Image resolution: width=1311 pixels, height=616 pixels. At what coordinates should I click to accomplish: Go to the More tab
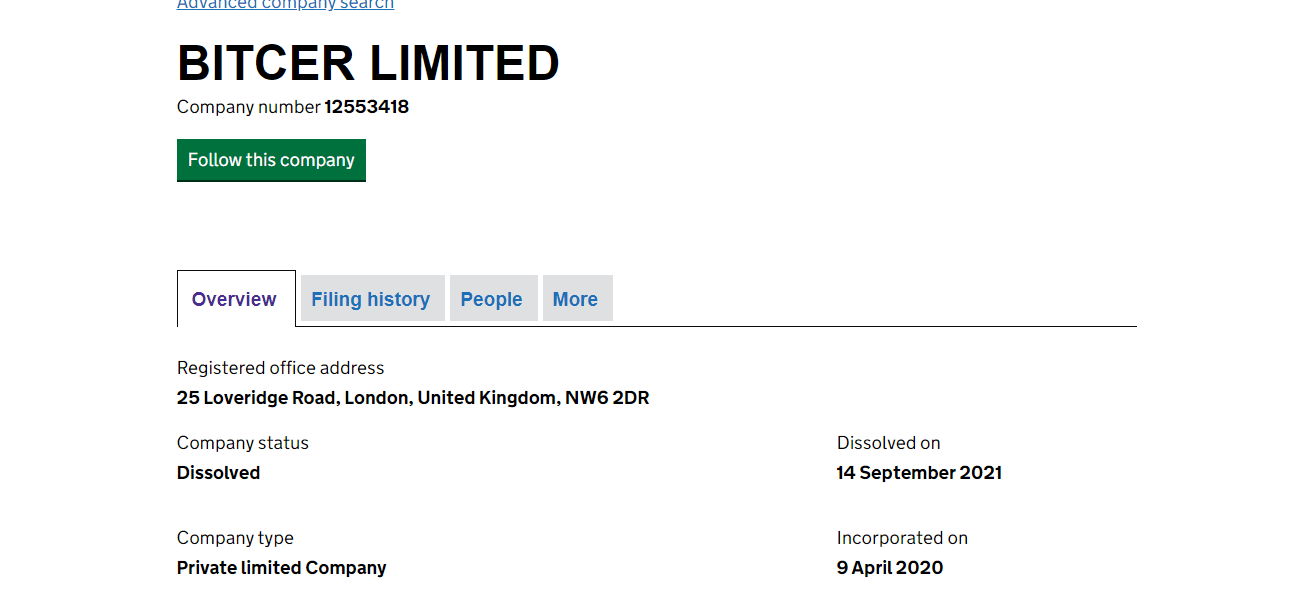[x=575, y=299]
